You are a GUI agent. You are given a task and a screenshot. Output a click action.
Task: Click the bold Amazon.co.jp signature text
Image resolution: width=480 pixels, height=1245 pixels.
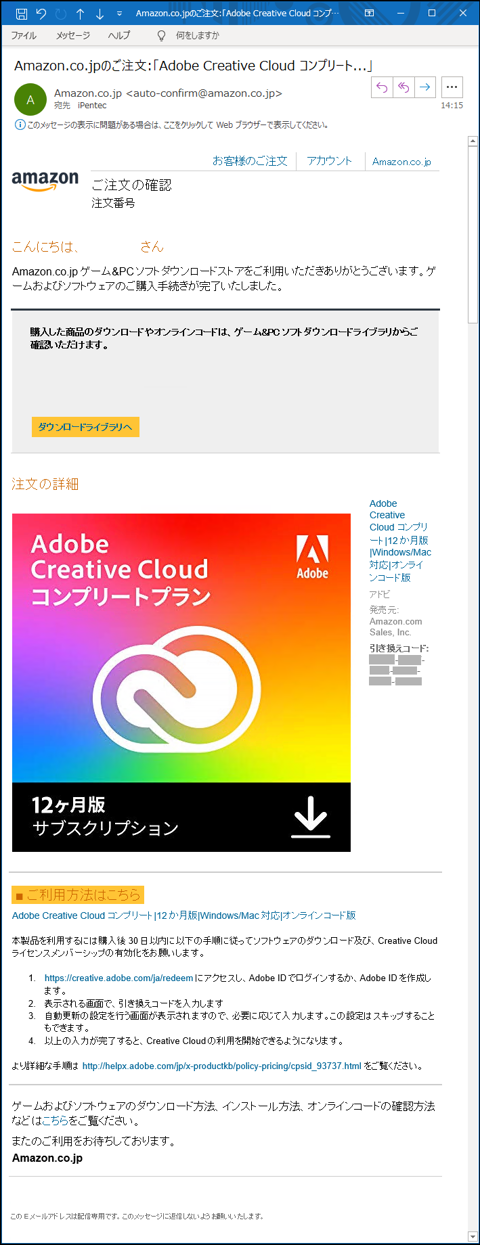(x=47, y=1158)
